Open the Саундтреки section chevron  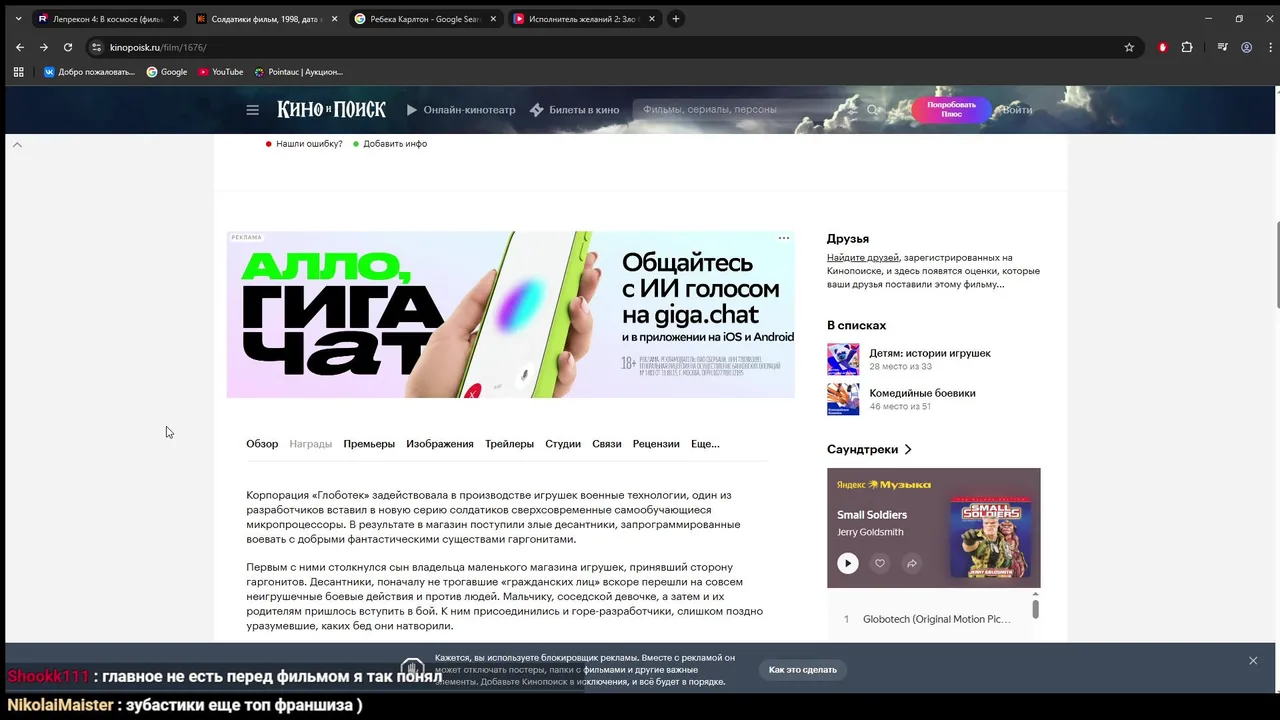point(908,450)
